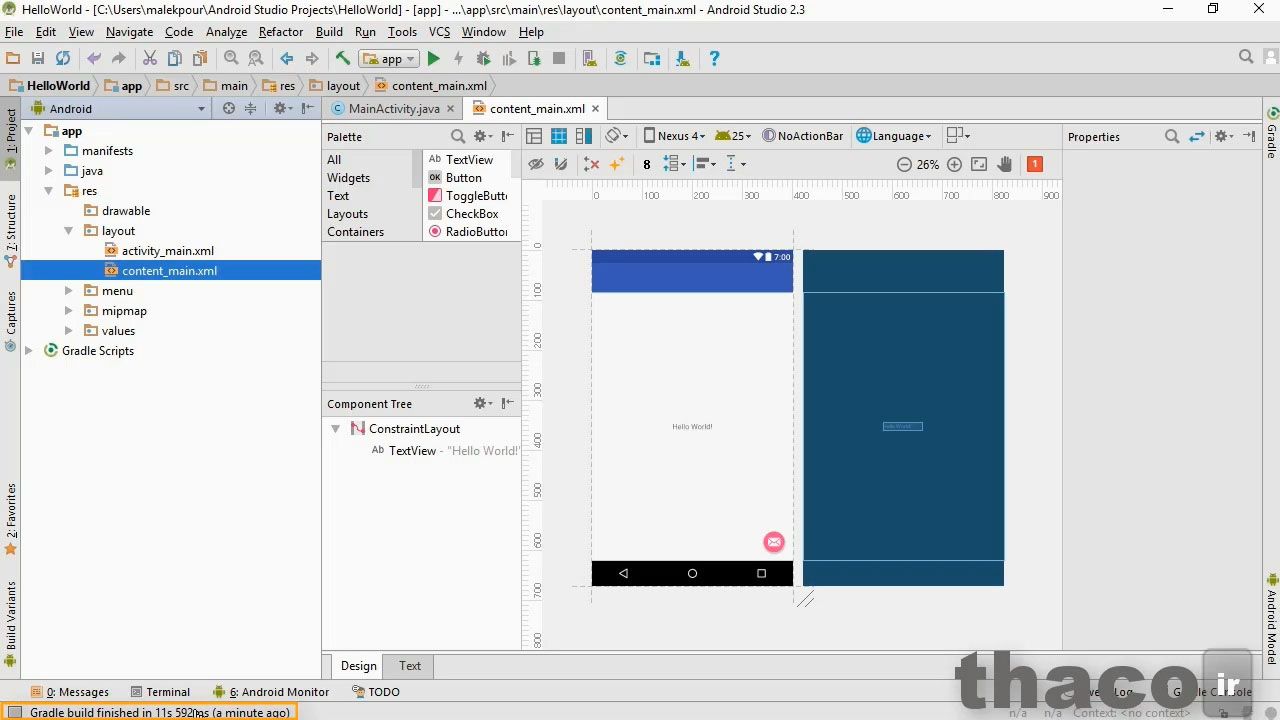
Task: Toggle Show Constraints eye icon
Action: pyautogui.click(x=536, y=164)
